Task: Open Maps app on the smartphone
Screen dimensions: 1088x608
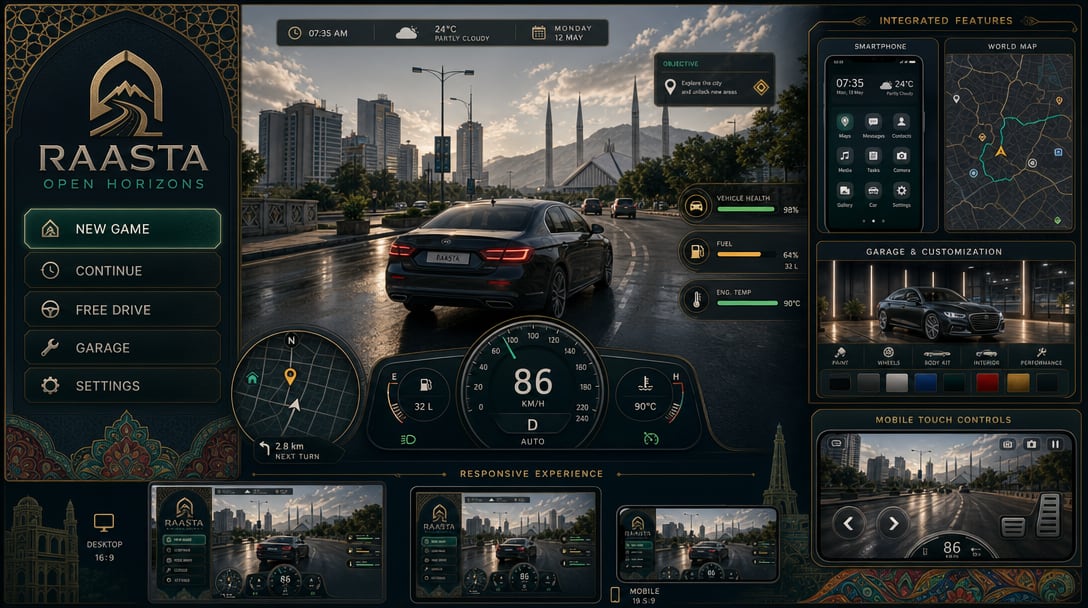Action: 844,121
